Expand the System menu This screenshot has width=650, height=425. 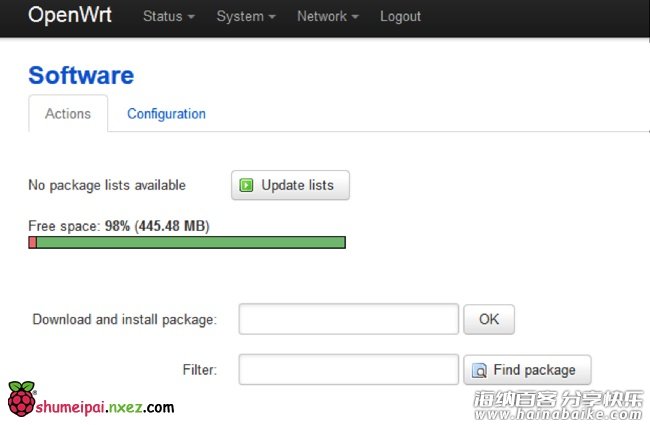(x=246, y=17)
